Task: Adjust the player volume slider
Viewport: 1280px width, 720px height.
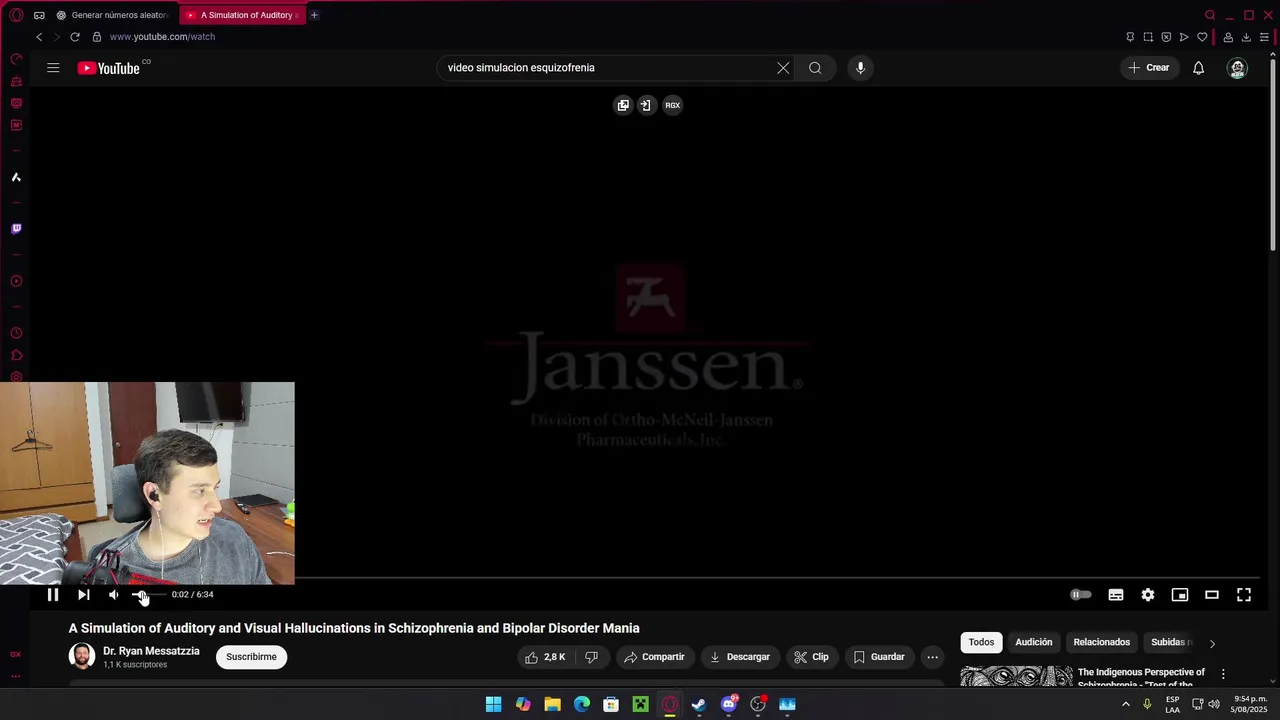Action: (x=147, y=594)
